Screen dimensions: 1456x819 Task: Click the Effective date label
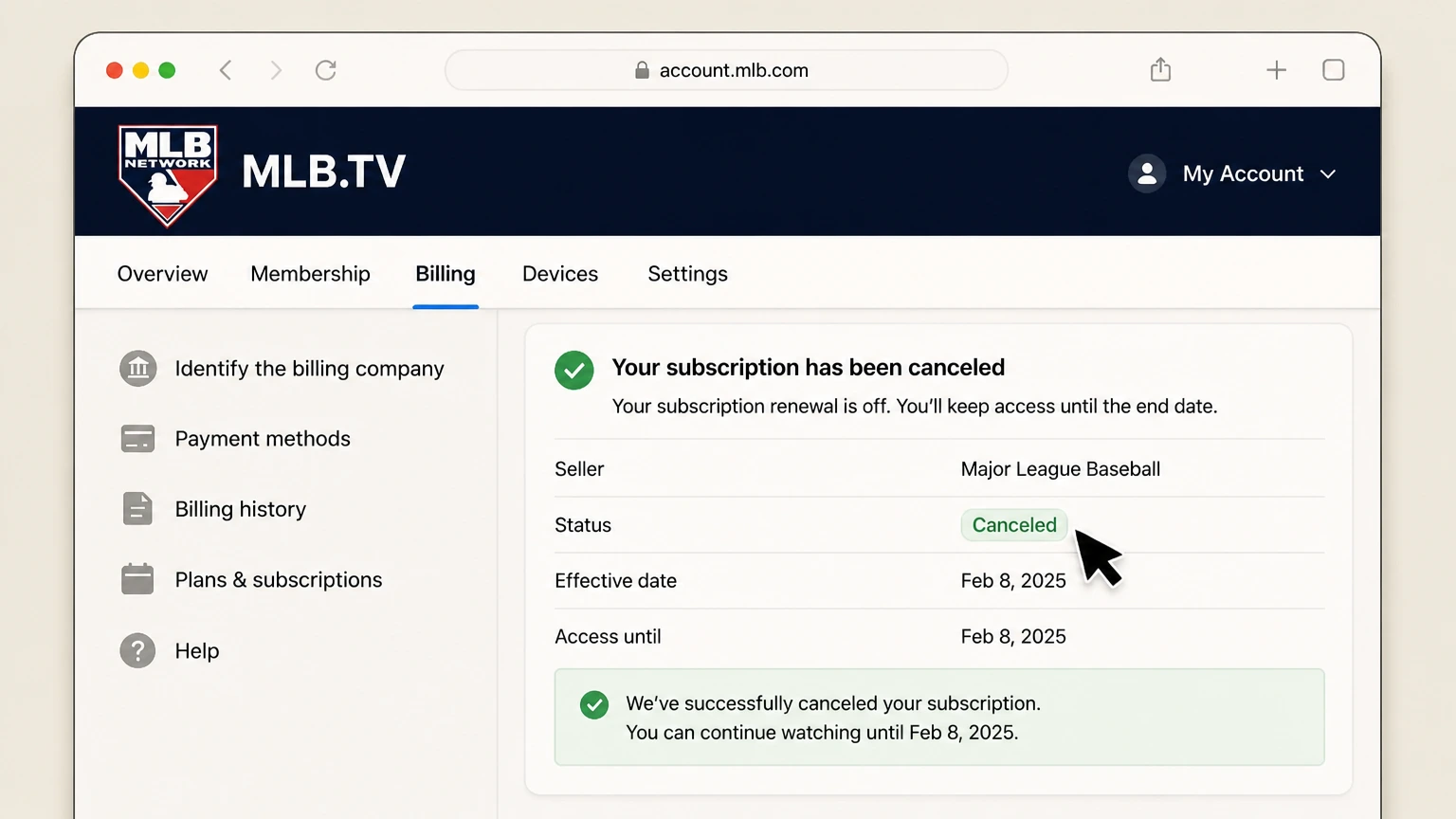click(616, 581)
